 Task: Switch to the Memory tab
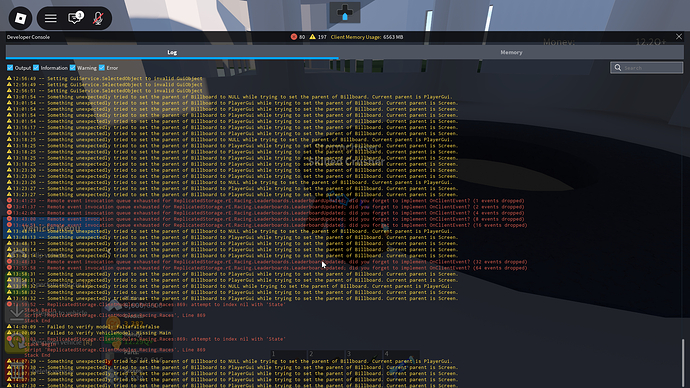pos(511,52)
